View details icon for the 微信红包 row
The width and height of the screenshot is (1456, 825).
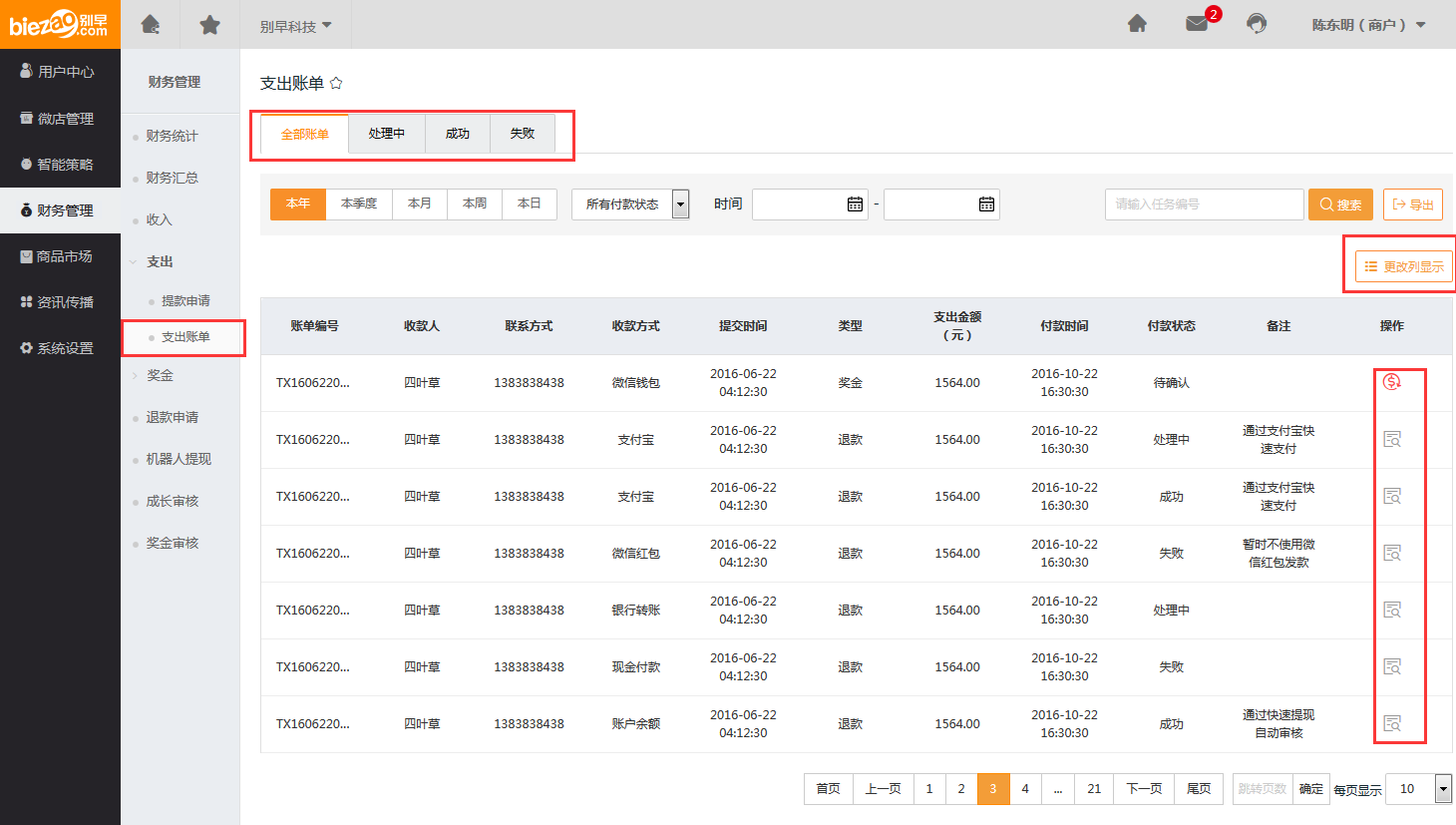click(1392, 553)
